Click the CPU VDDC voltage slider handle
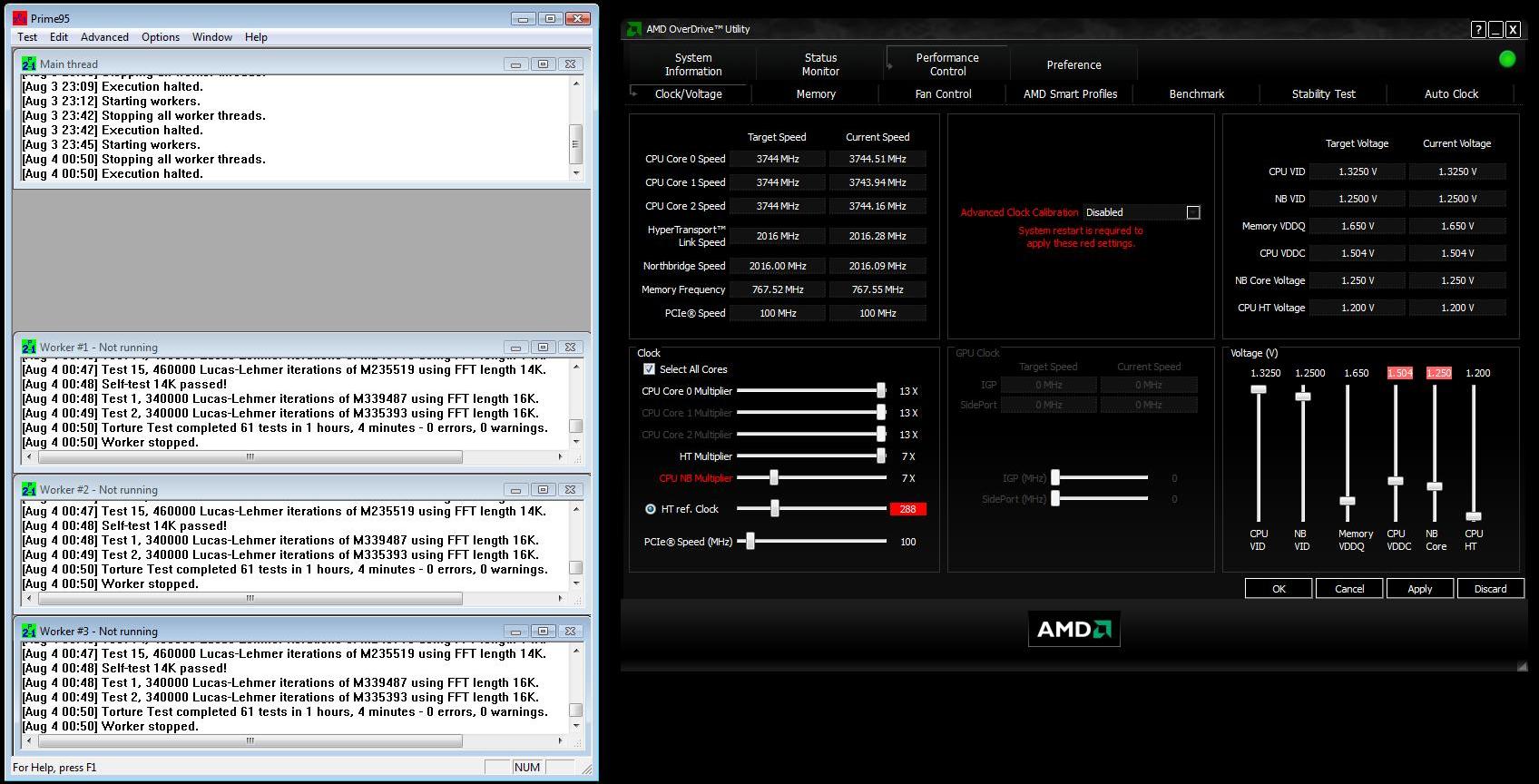Image resolution: width=1539 pixels, height=784 pixels. [1396, 481]
